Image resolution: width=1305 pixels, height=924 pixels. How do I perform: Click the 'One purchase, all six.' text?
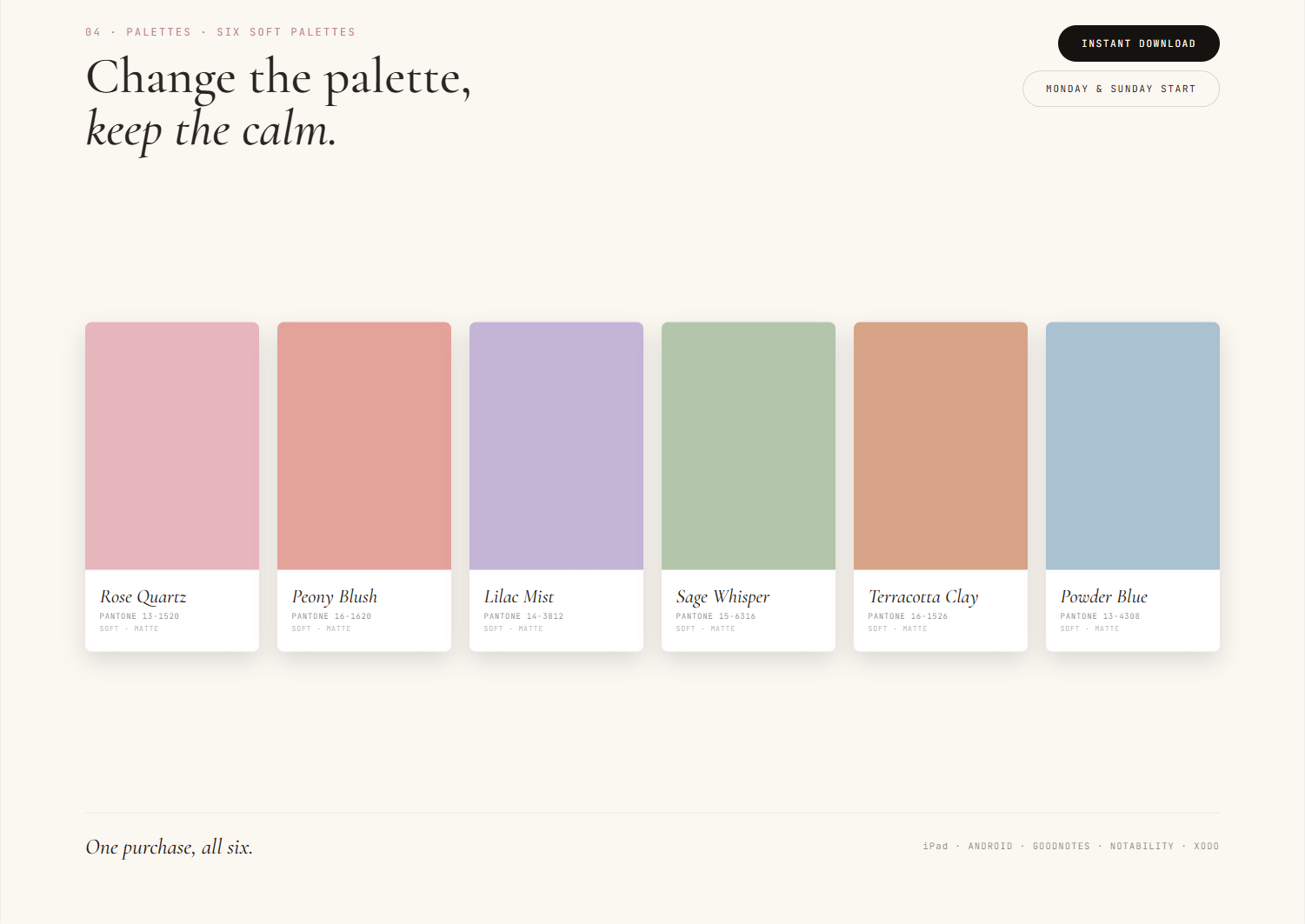coord(170,848)
